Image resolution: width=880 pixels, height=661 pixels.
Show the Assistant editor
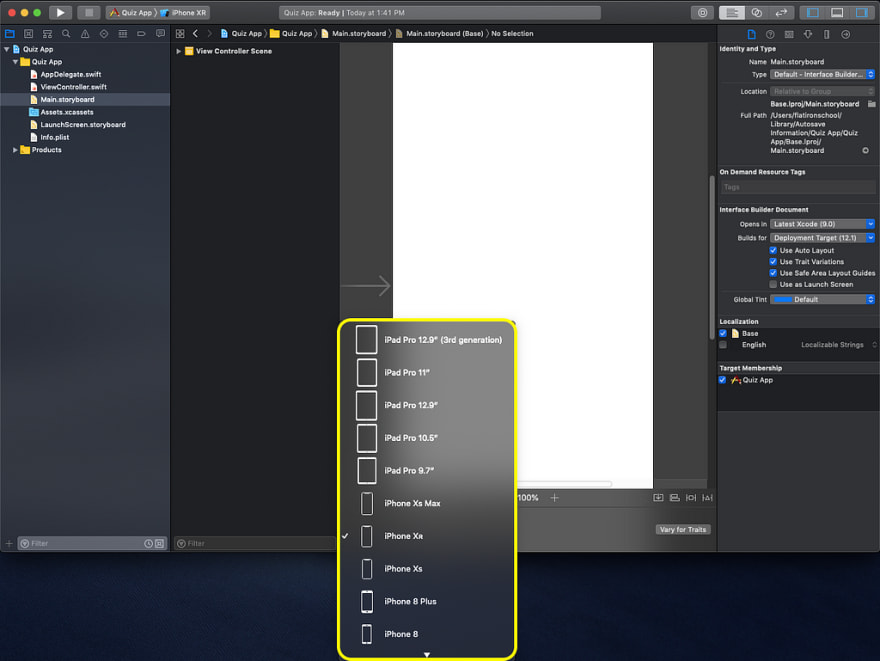757,12
